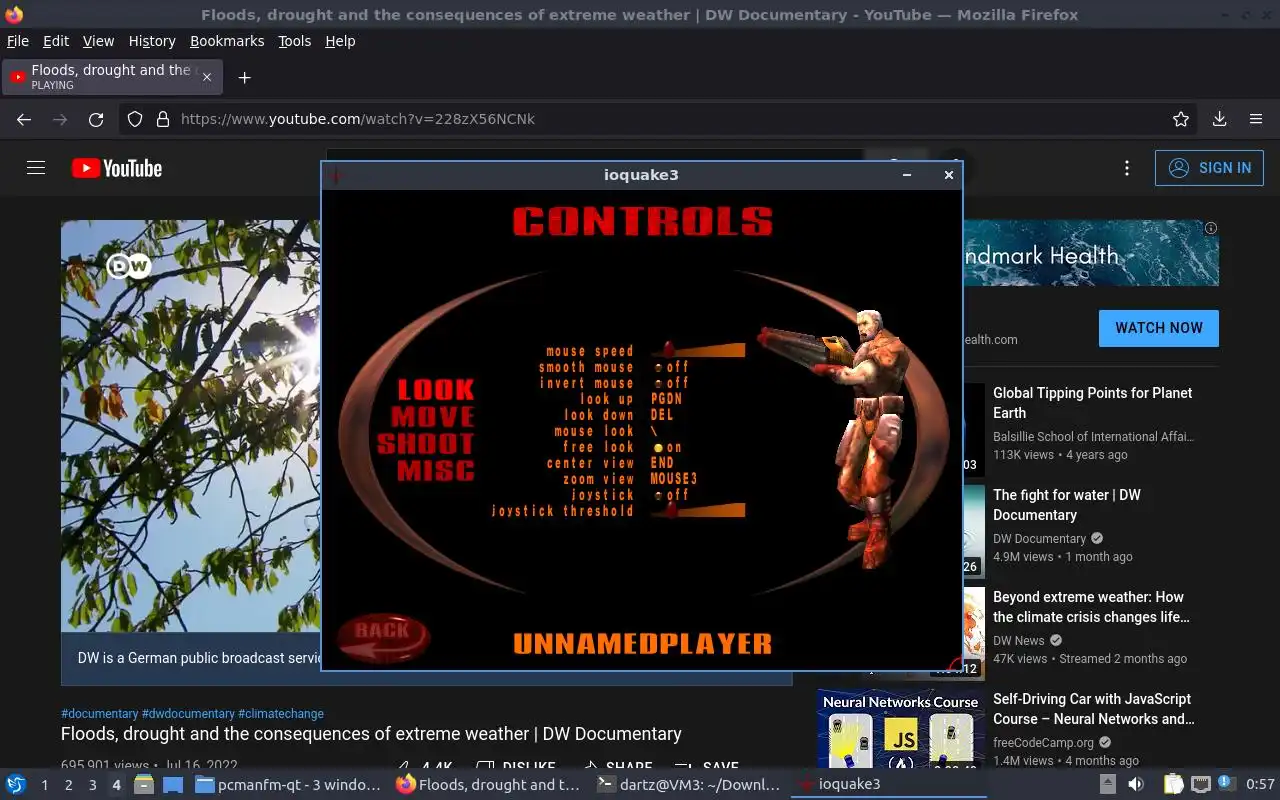Screen dimensions: 1280x800
Task: Click the #dwdocumentary hashtag link
Action: pyautogui.click(x=188, y=714)
